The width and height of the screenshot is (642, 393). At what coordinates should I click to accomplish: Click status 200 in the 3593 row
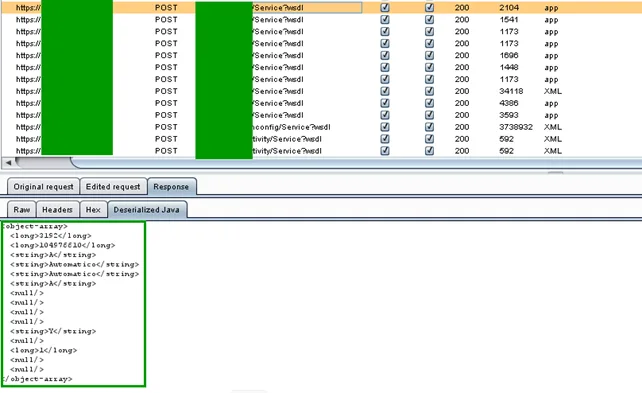point(462,115)
